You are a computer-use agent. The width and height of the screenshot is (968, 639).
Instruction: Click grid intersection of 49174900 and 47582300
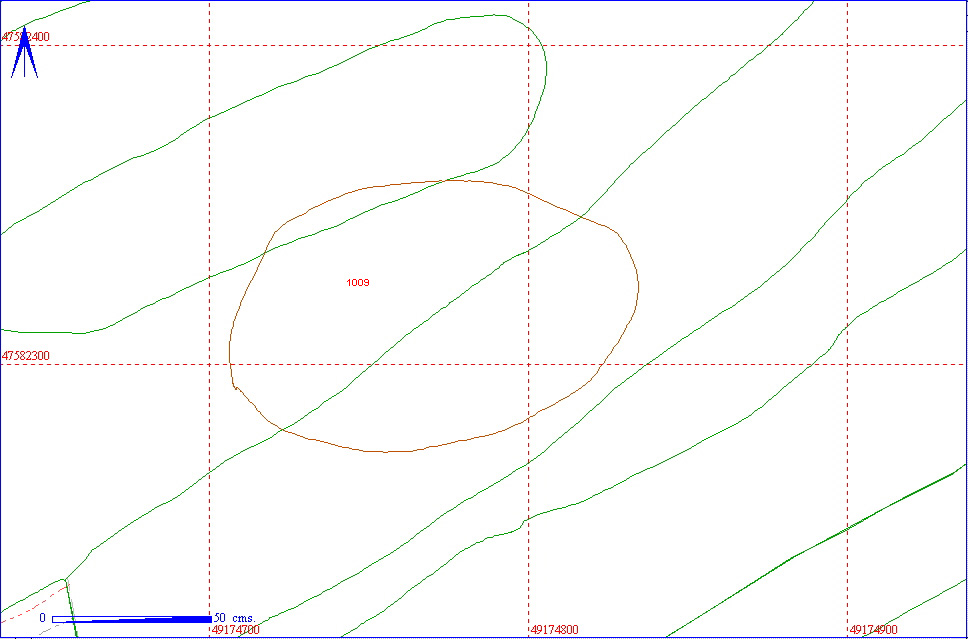click(x=847, y=364)
